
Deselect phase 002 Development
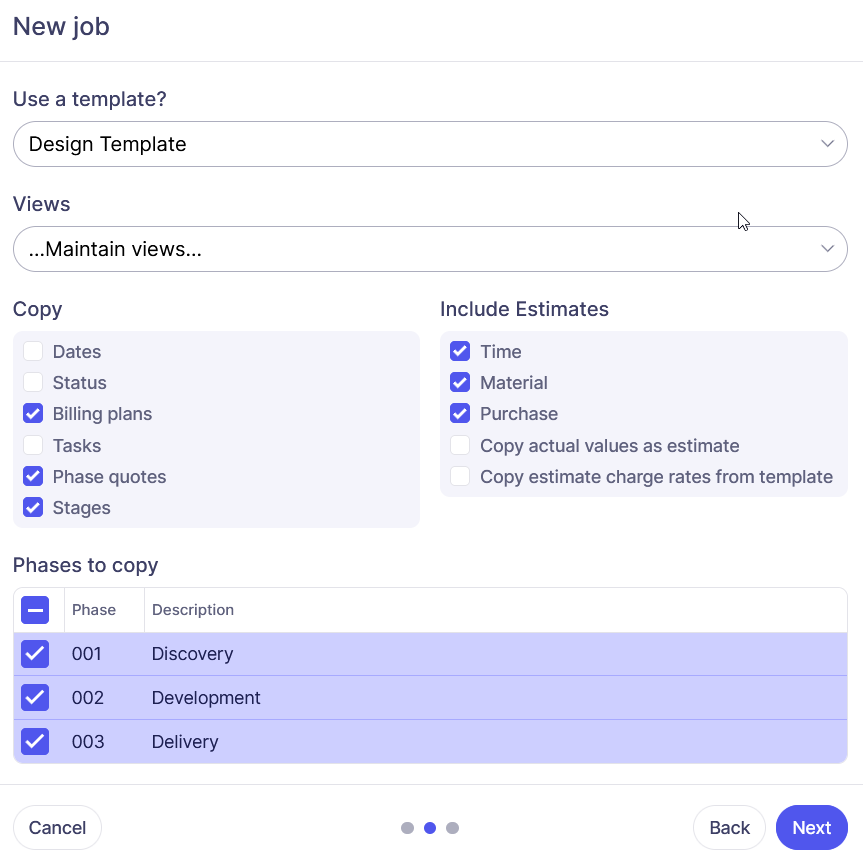35,698
